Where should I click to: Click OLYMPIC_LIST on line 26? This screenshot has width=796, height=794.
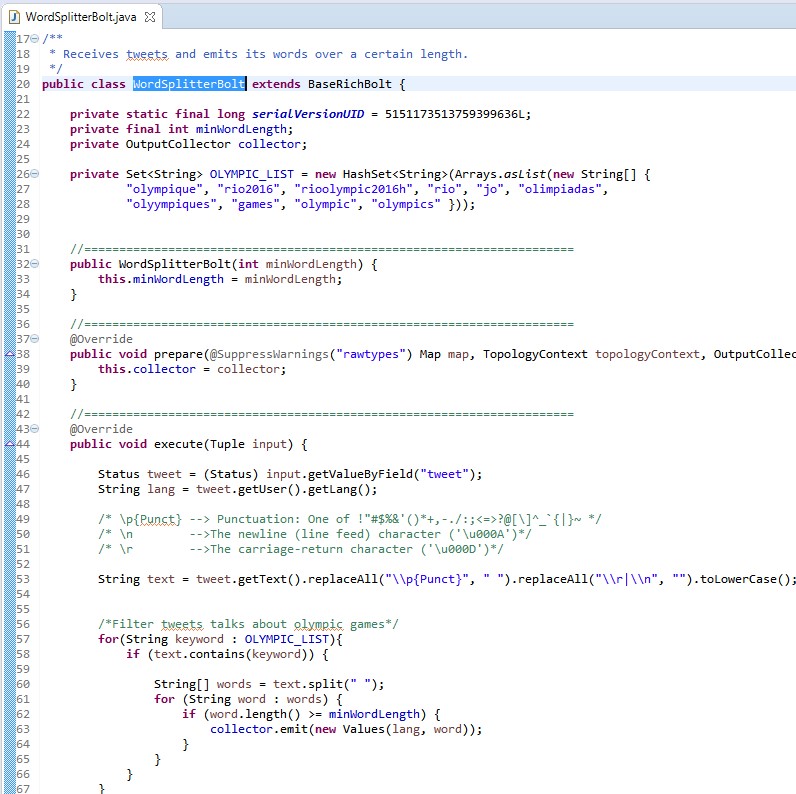pos(252,174)
